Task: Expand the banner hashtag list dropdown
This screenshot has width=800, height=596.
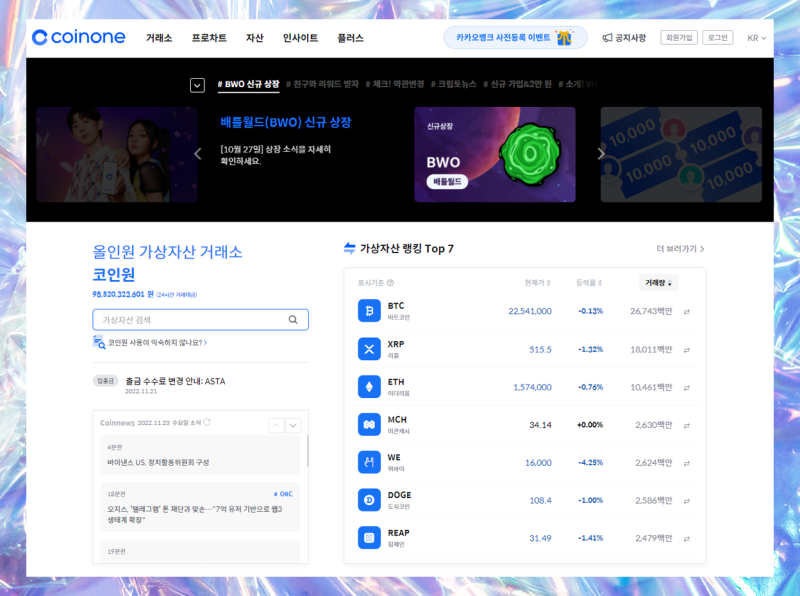Action: coord(197,85)
